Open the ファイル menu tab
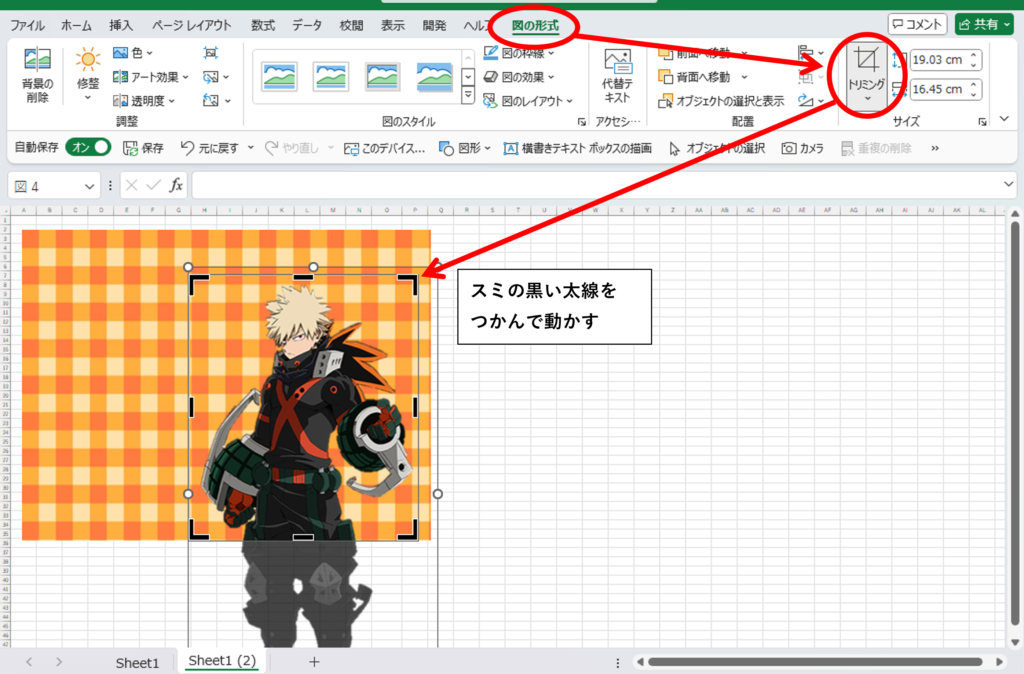1024x674 pixels. coord(27,25)
